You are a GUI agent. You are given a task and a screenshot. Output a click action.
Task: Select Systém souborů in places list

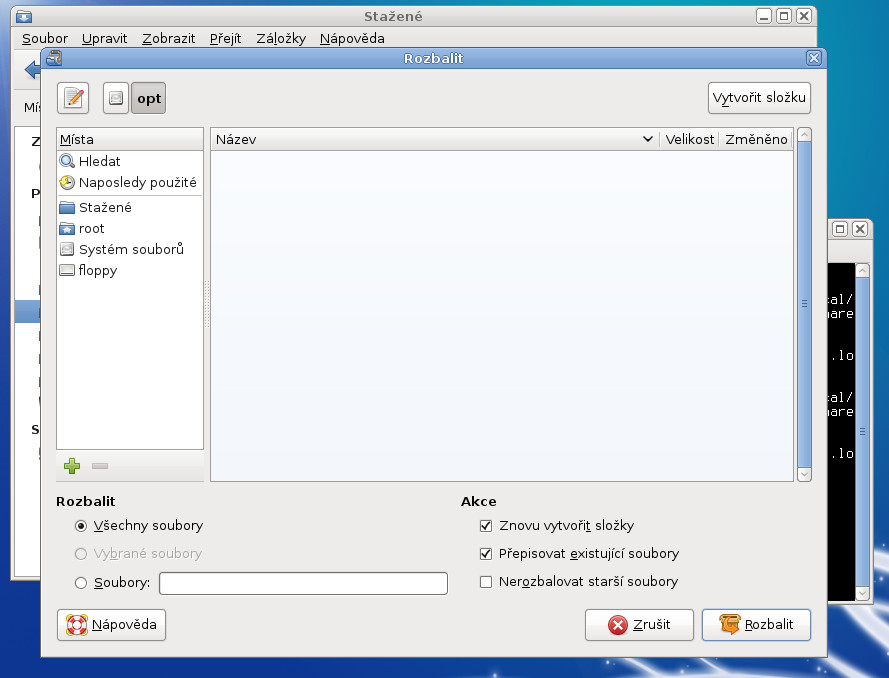pos(130,249)
